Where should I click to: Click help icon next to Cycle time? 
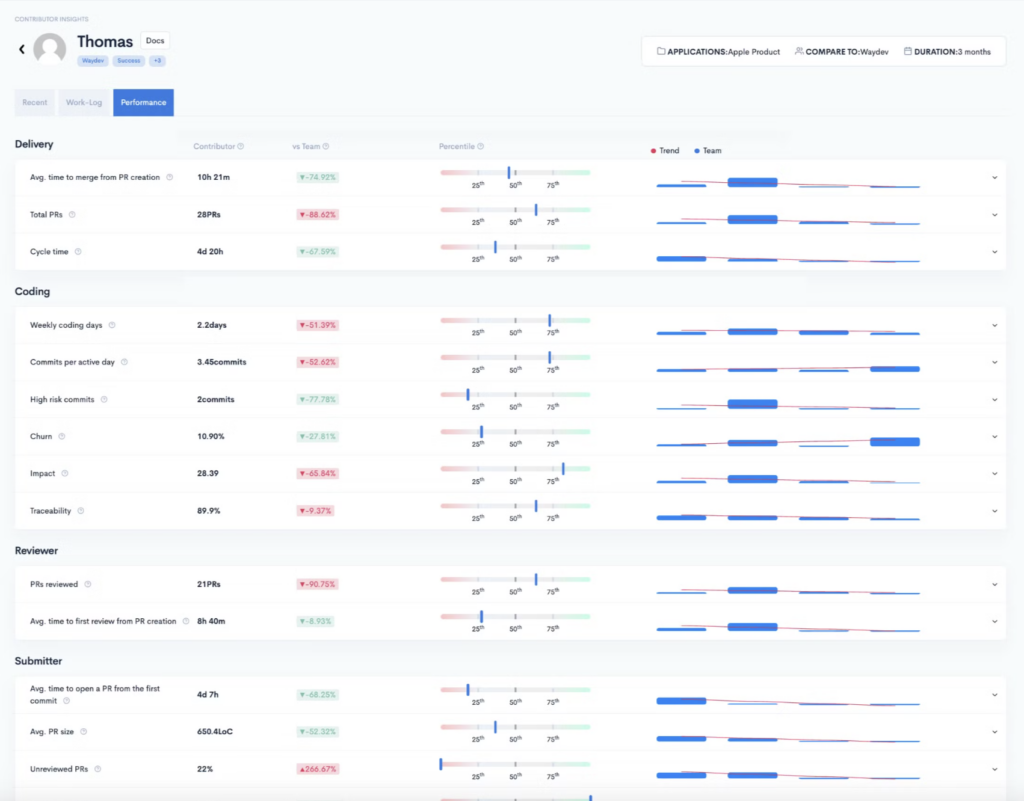[x=78, y=252]
